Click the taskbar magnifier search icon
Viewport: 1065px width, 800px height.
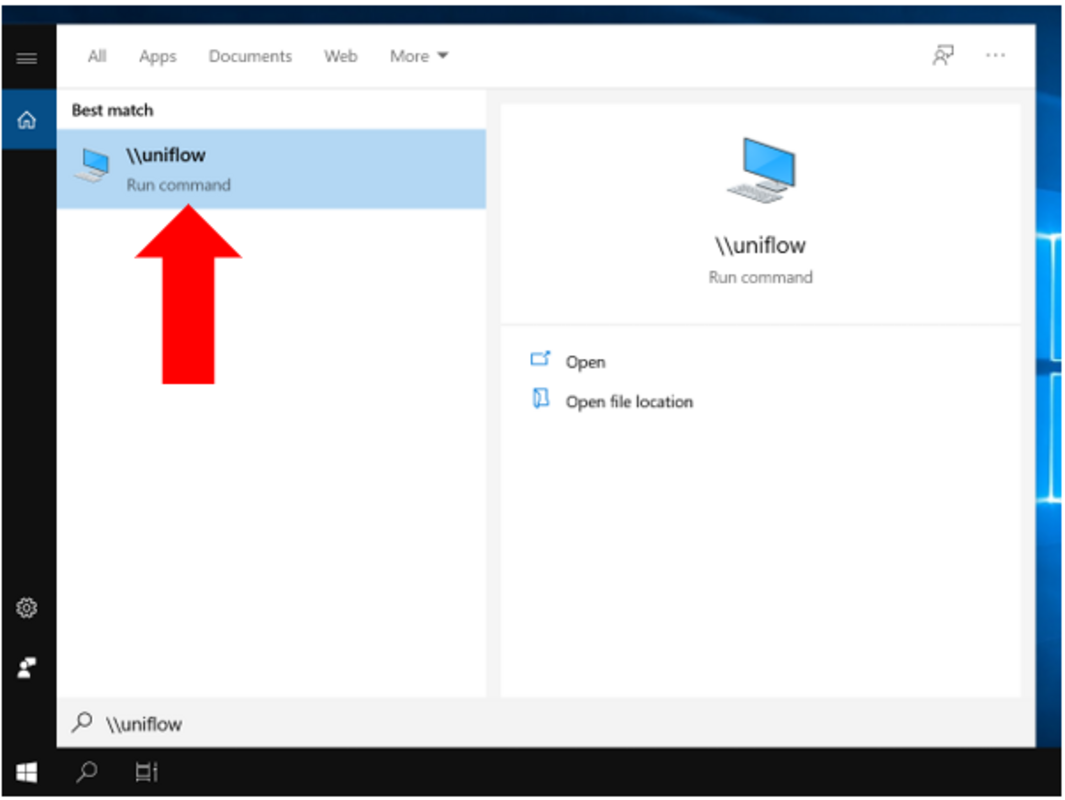click(x=88, y=772)
